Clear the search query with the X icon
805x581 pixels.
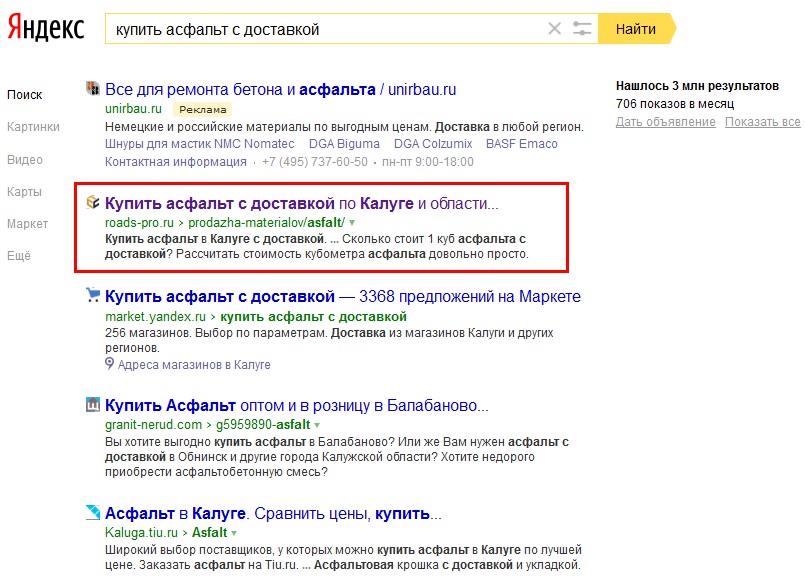click(x=554, y=29)
